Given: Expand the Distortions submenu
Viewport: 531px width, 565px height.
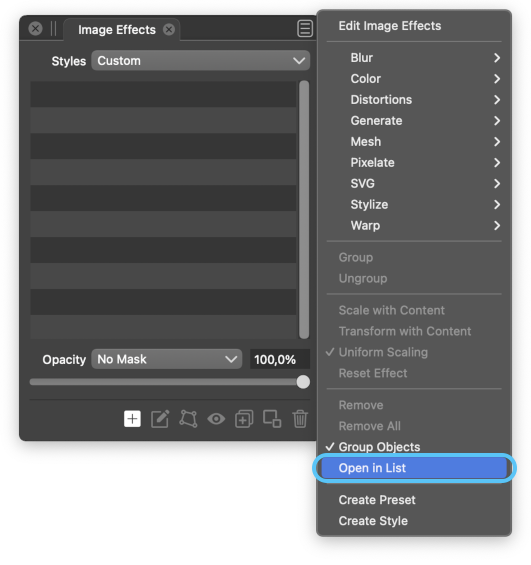Looking at the screenshot, I should [414, 99].
